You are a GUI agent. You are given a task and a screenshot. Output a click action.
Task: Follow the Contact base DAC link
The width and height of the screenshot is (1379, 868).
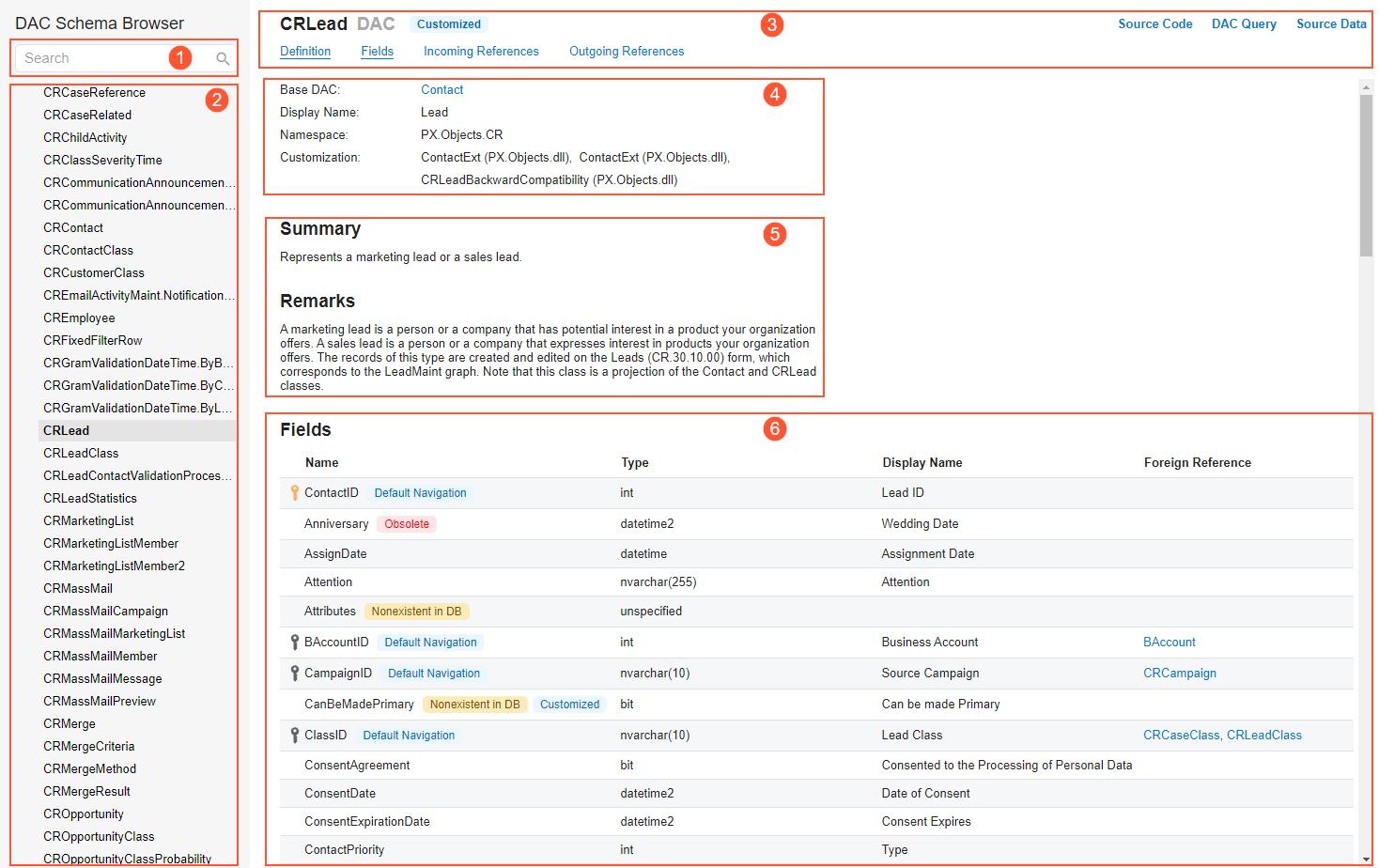coord(442,90)
